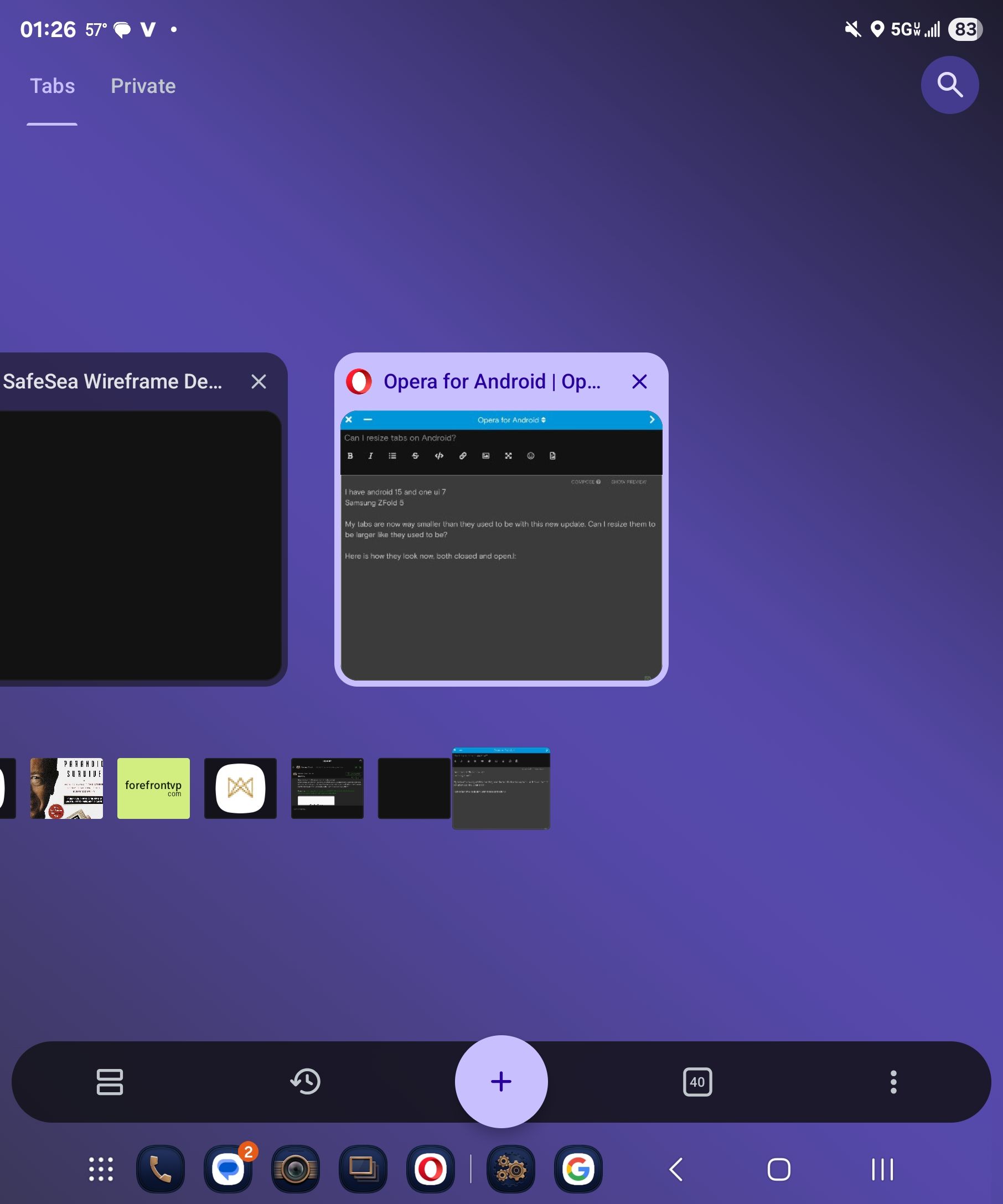Select the Opera for Android tab title
The height and width of the screenshot is (1204, 1003).
click(x=492, y=381)
